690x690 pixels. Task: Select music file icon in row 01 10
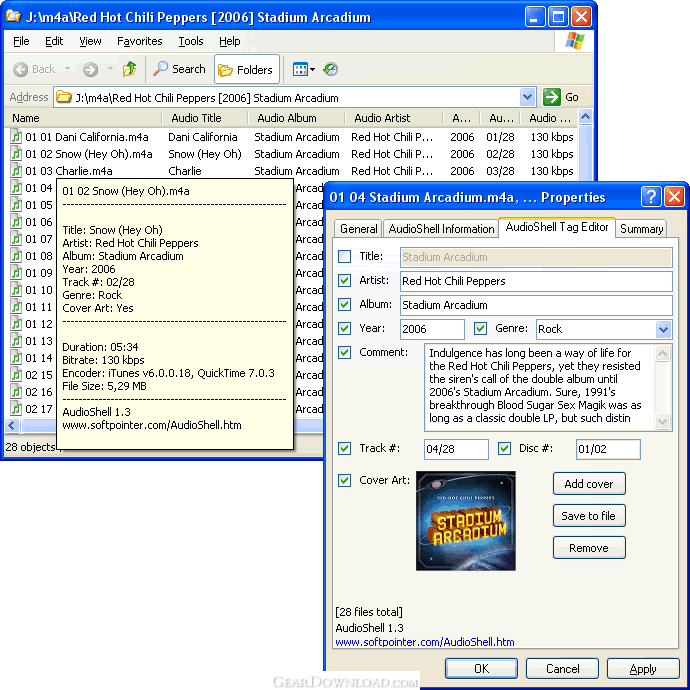(x=16, y=290)
